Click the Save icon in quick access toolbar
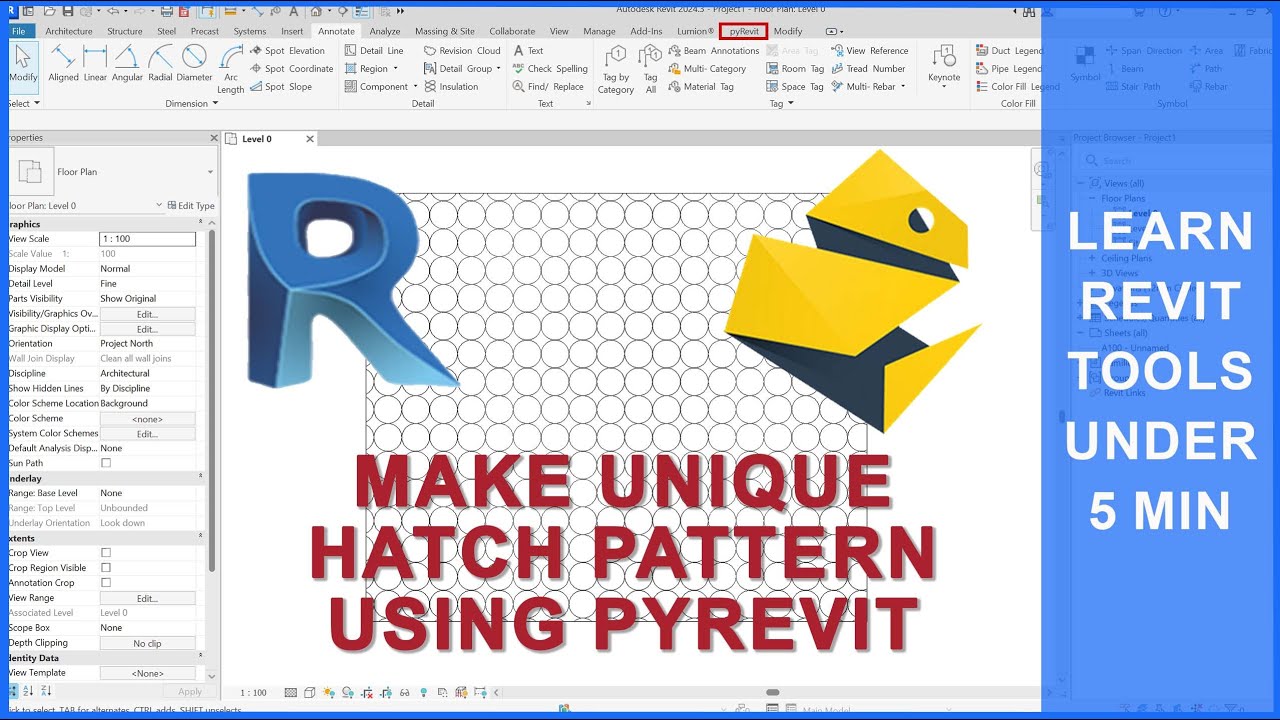 point(67,10)
